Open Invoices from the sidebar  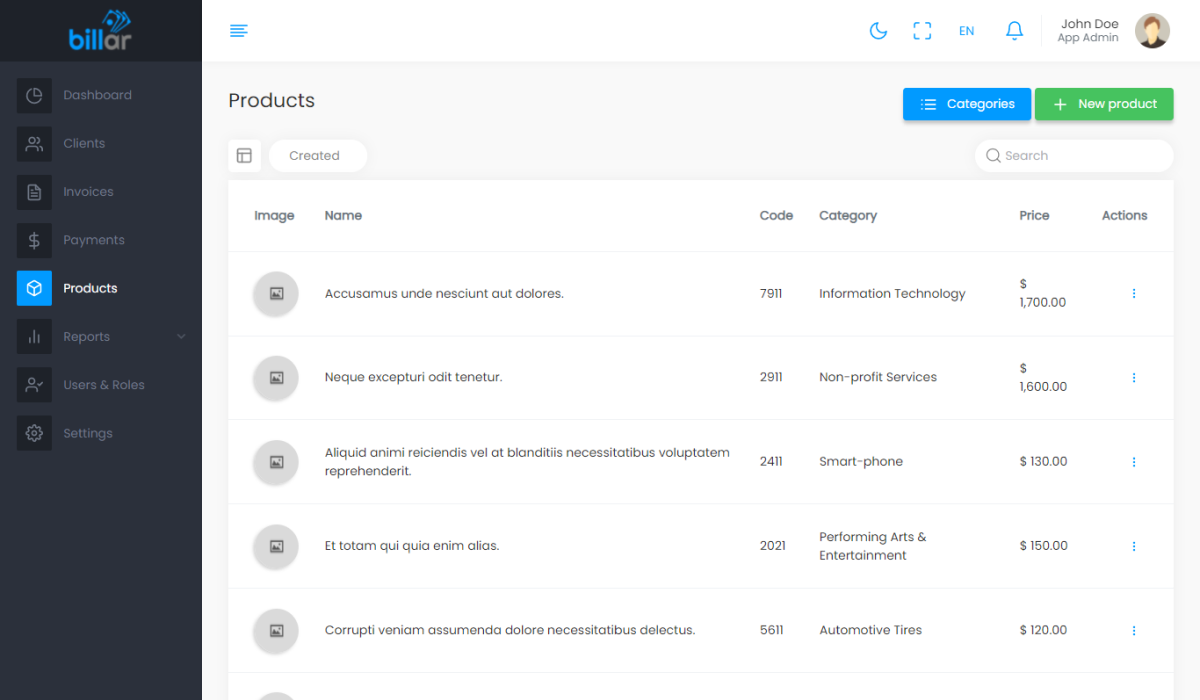(x=88, y=192)
